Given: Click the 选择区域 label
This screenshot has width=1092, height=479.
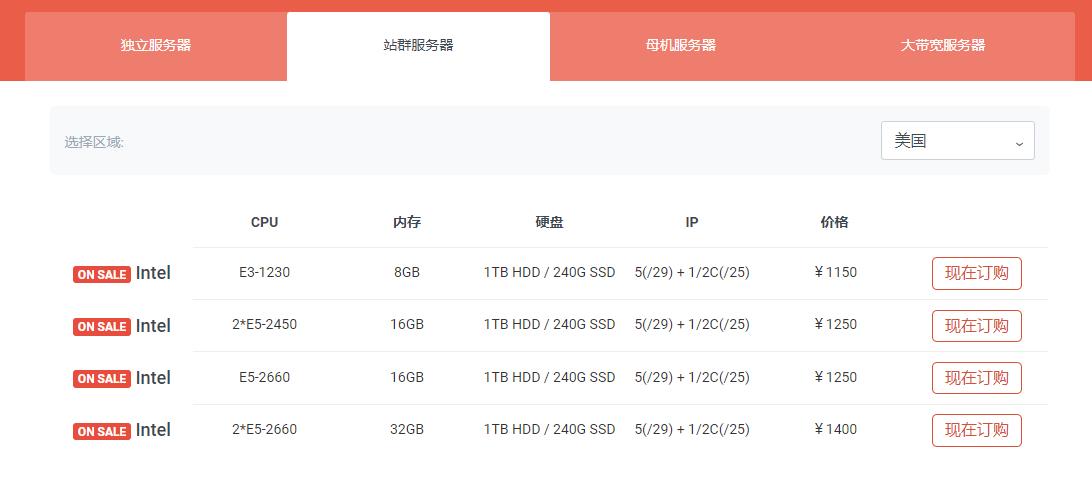Looking at the screenshot, I should (x=94, y=142).
